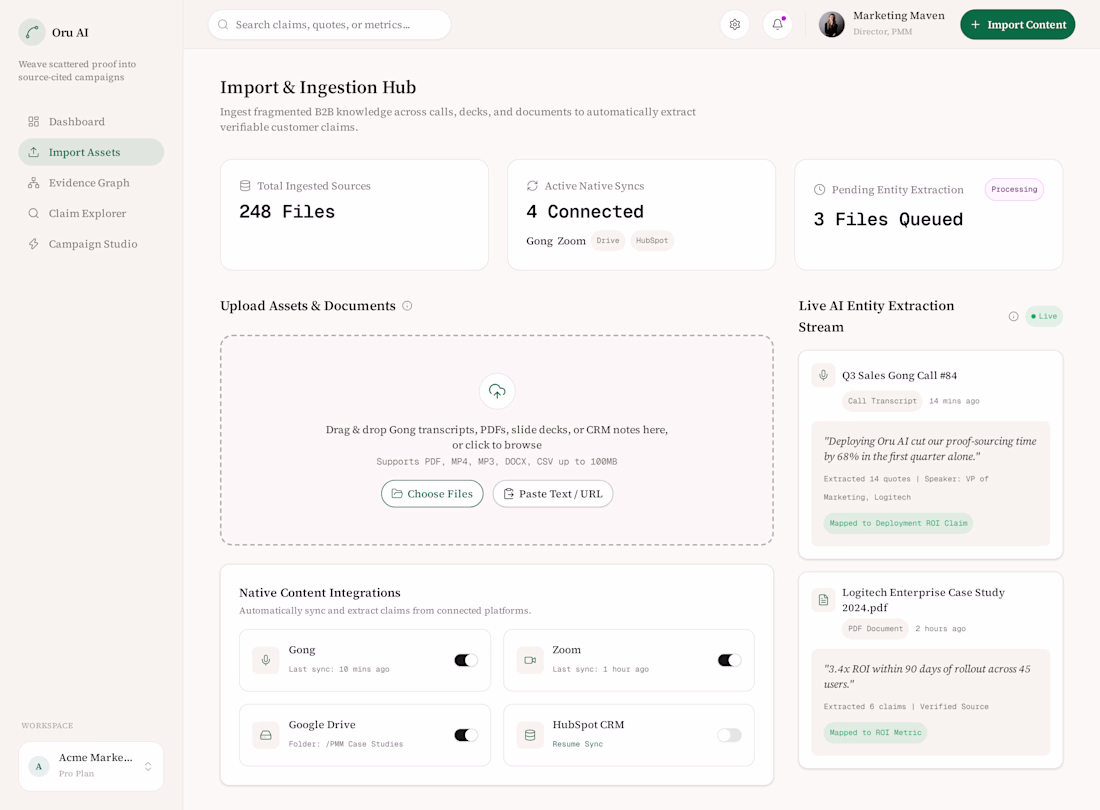This screenshot has height=810, width=1100.
Task: Click the 4 Connected value
Action: [x=585, y=212]
